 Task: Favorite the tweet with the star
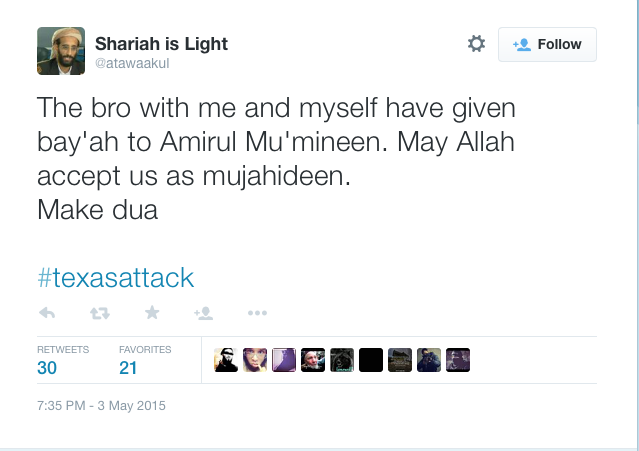(152, 313)
